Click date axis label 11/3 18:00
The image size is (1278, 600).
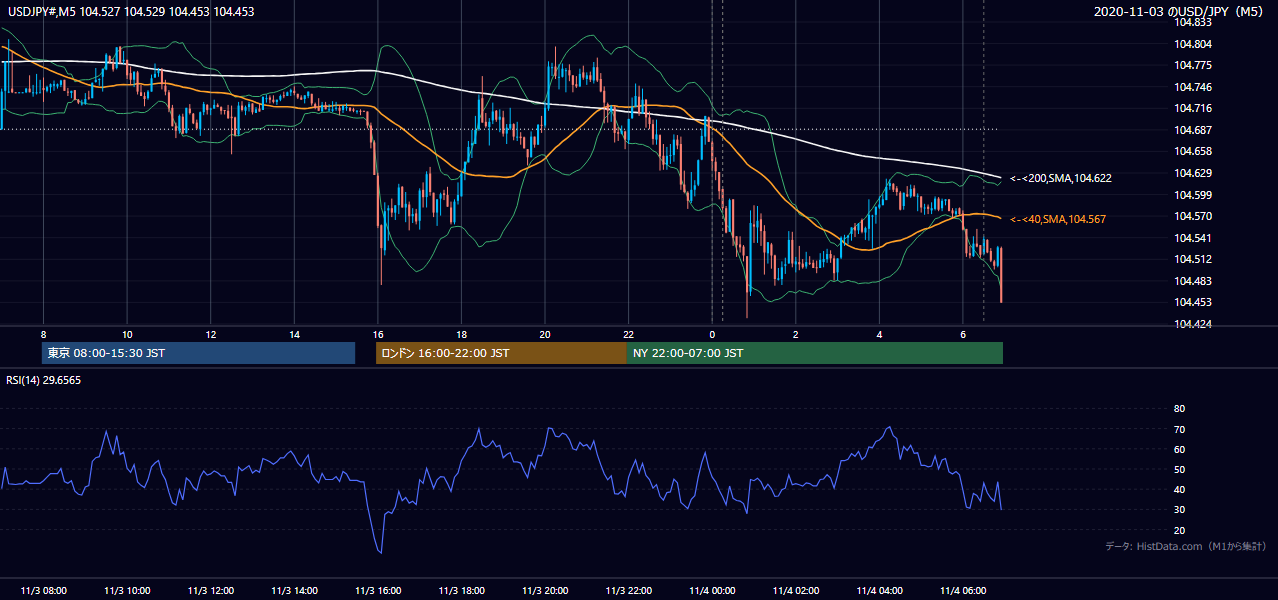tap(461, 591)
